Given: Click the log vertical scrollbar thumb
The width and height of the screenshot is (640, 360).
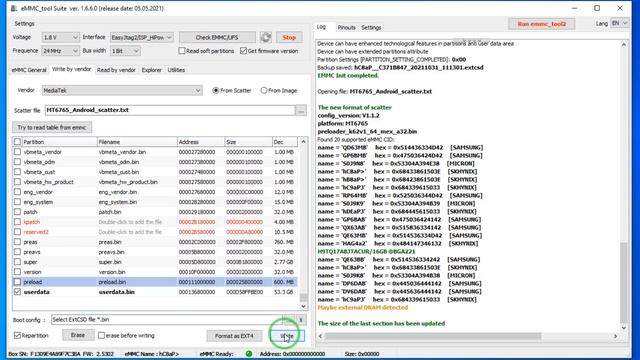Looking at the screenshot, I should click(x=623, y=282).
